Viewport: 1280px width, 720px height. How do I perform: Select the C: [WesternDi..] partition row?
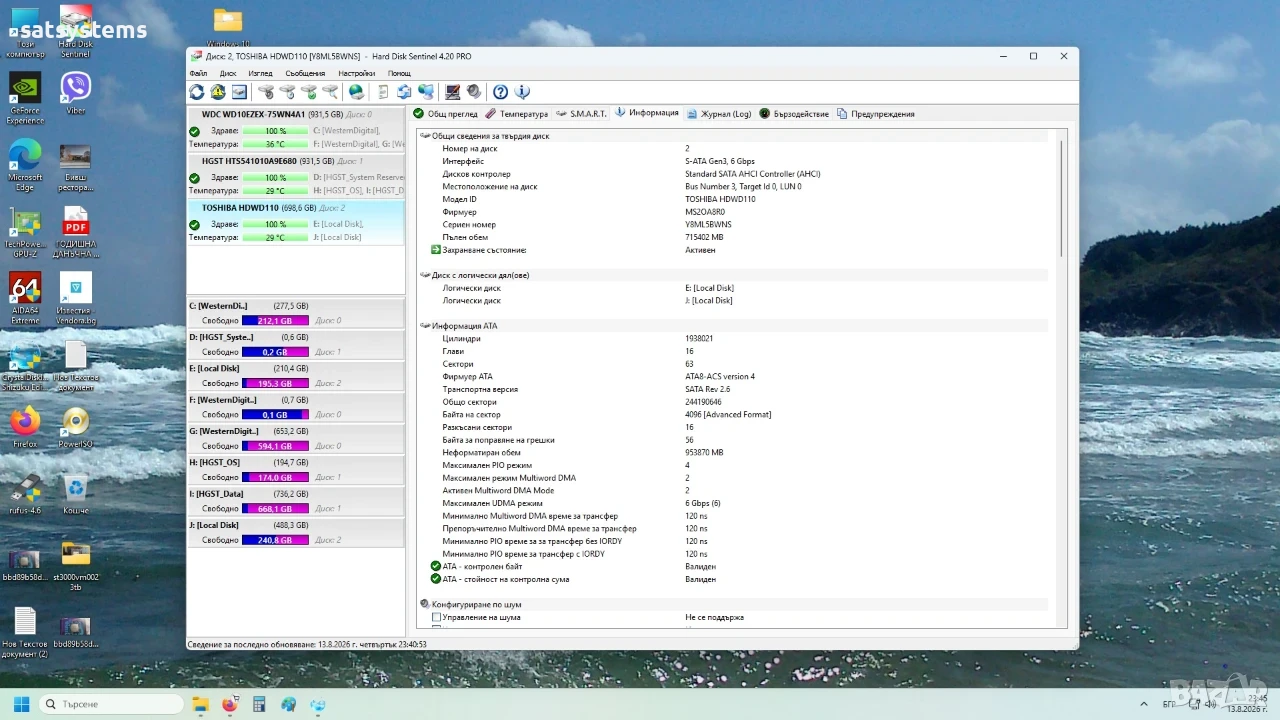pos(296,313)
